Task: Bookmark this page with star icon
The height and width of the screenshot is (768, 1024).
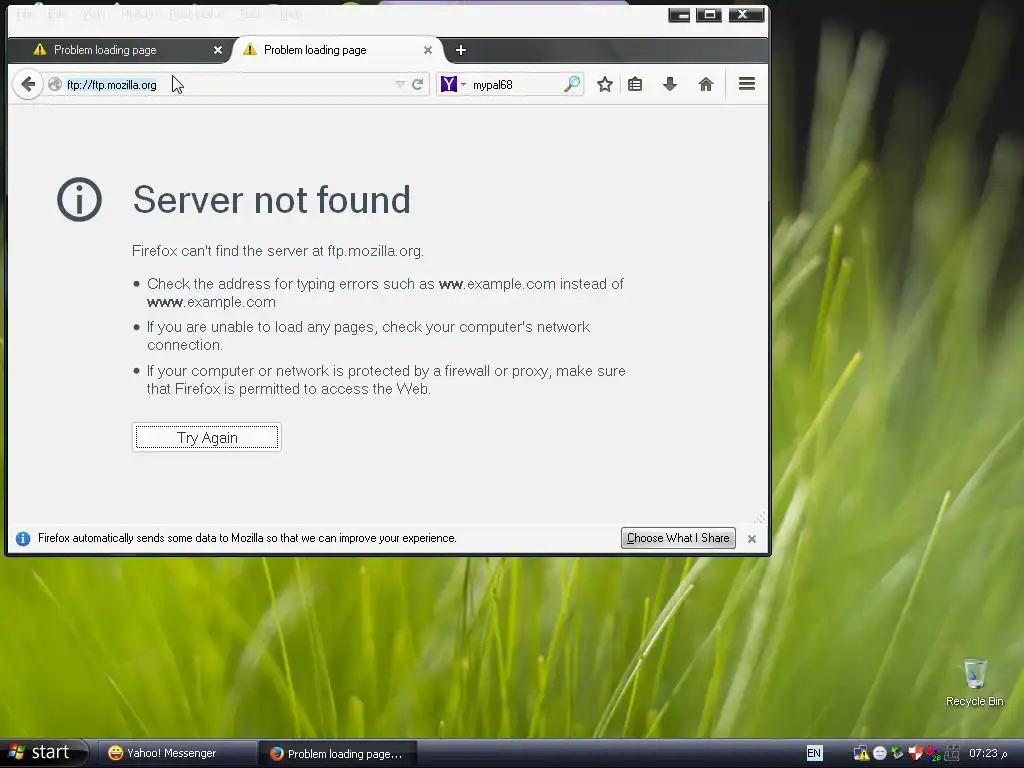Action: click(x=605, y=84)
